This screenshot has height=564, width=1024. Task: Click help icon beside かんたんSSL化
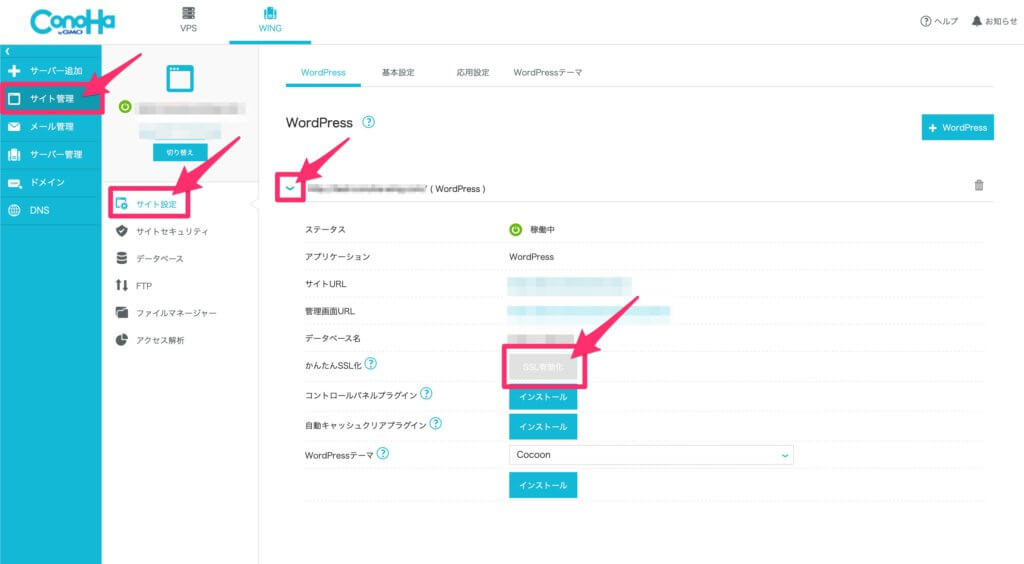(x=371, y=364)
